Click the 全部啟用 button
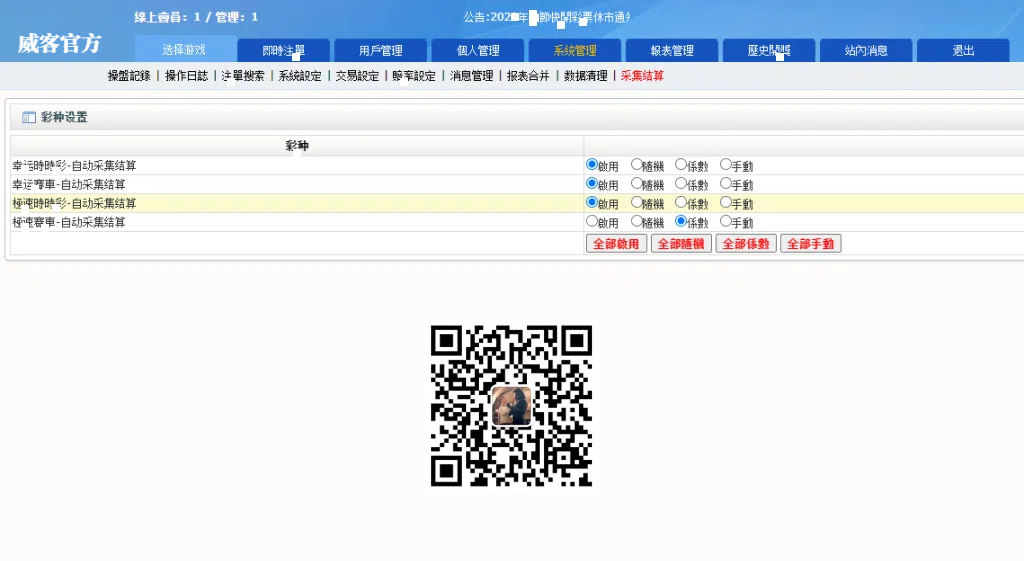Screen dimensions: 1024x561 point(616,244)
